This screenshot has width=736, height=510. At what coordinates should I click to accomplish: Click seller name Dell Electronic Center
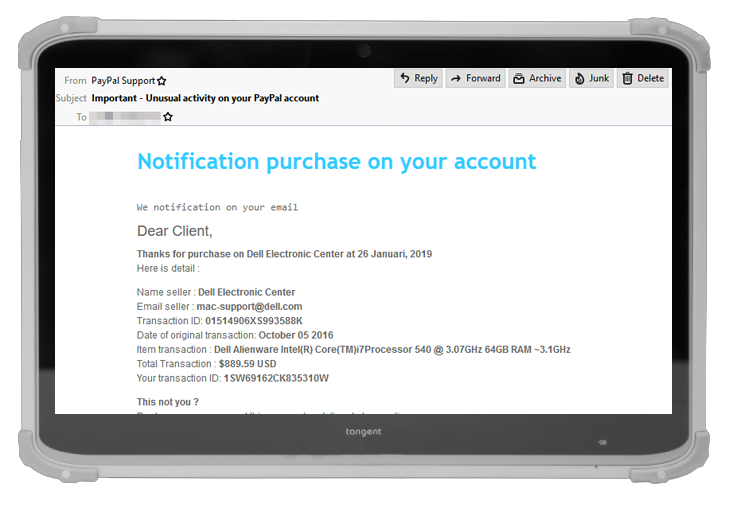pos(246,292)
